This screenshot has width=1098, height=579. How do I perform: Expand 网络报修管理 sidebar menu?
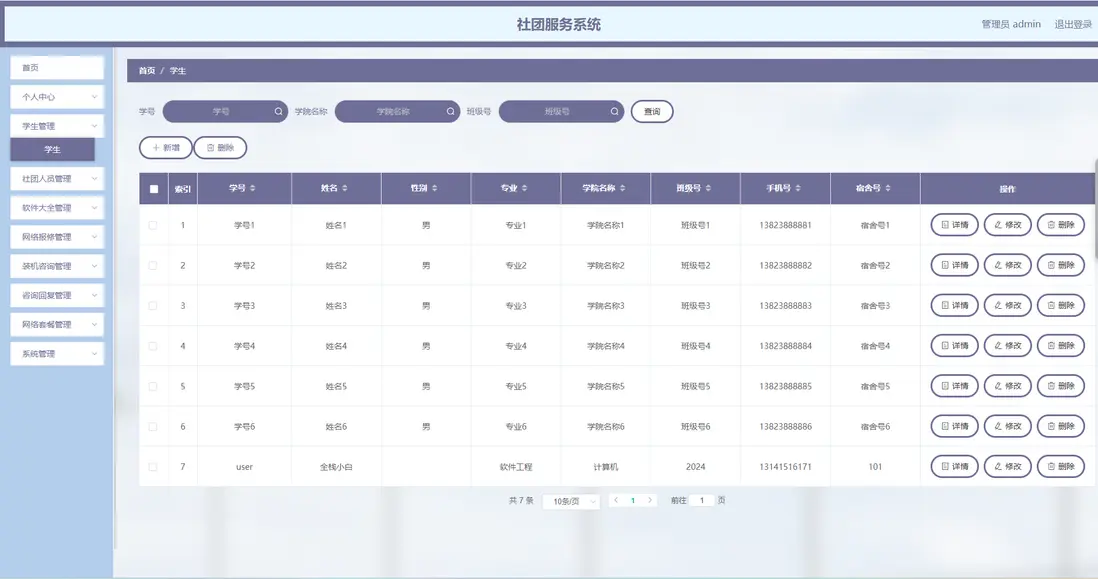pyautogui.click(x=57, y=237)
